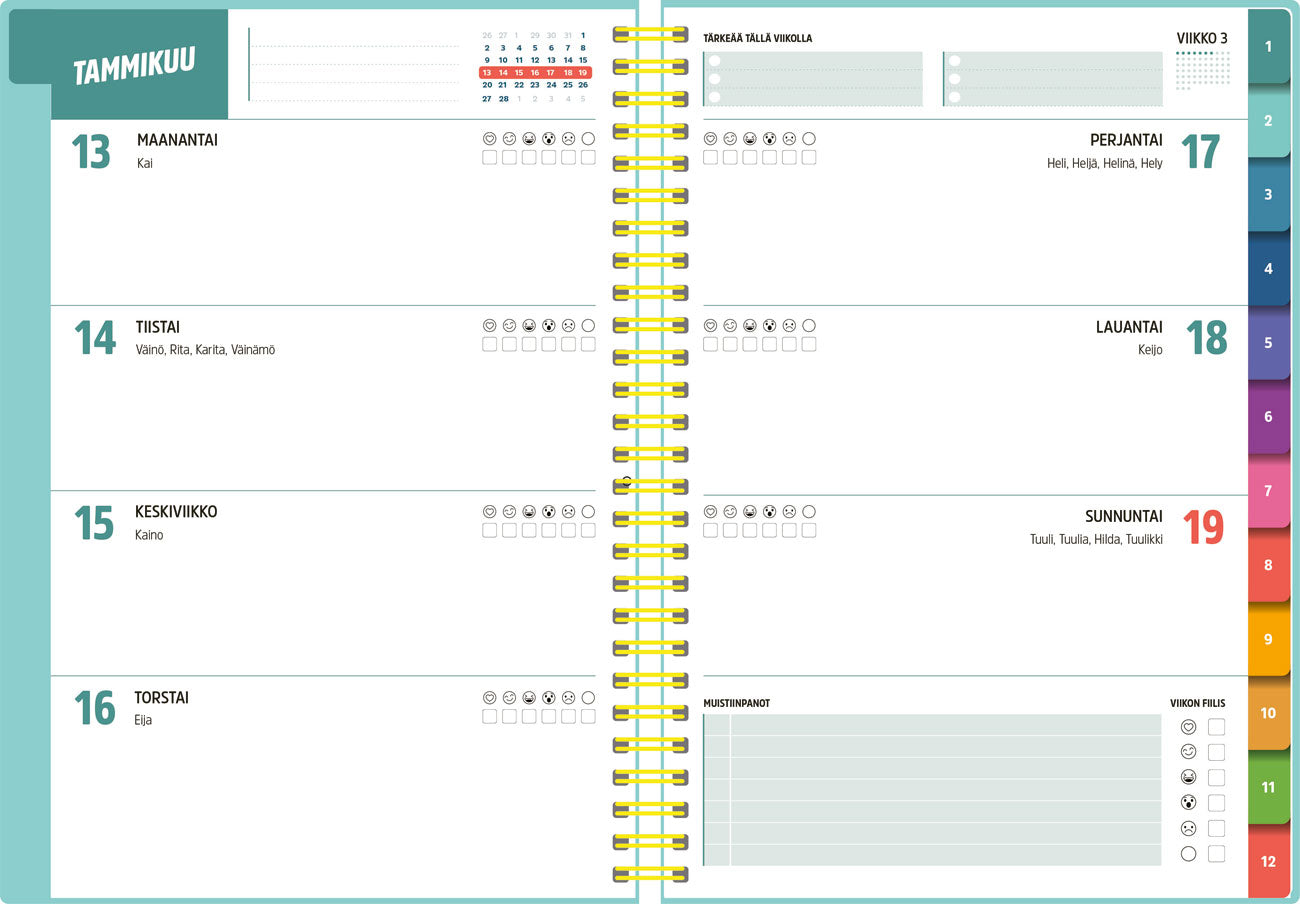Select the heart-eyes emoji for Maanantai 13
The width and height of the screenshot is (1300, 904).
pyautogui.click(x=490, y=139)
